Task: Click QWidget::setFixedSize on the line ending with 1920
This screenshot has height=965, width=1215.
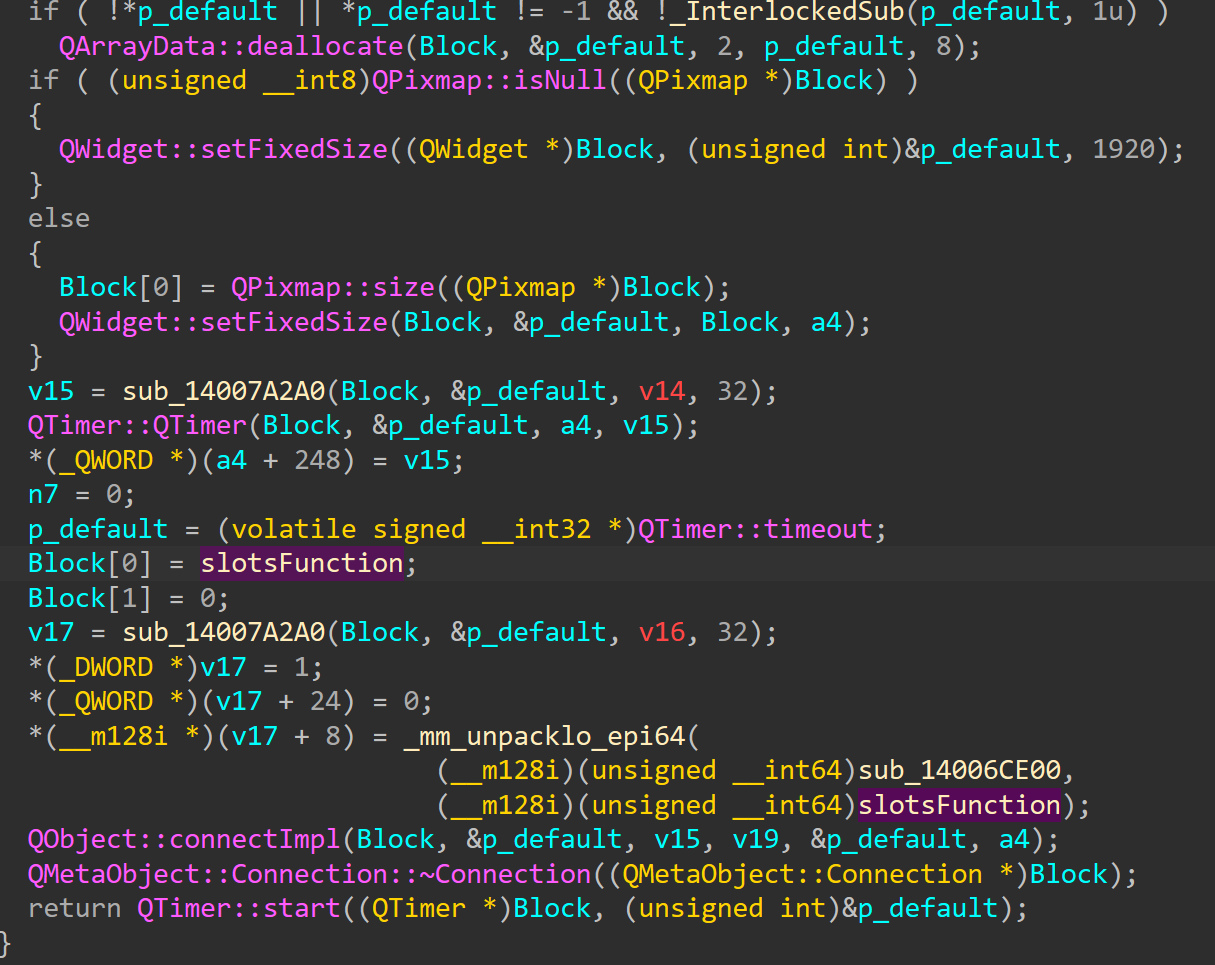Action: tap(223, 149)
